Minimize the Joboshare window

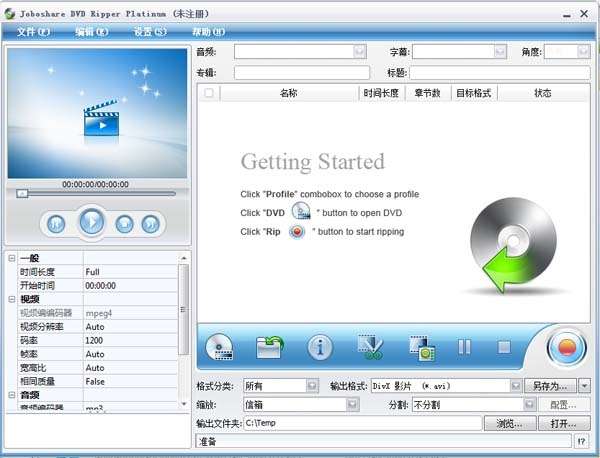click(x=567, y=15)
